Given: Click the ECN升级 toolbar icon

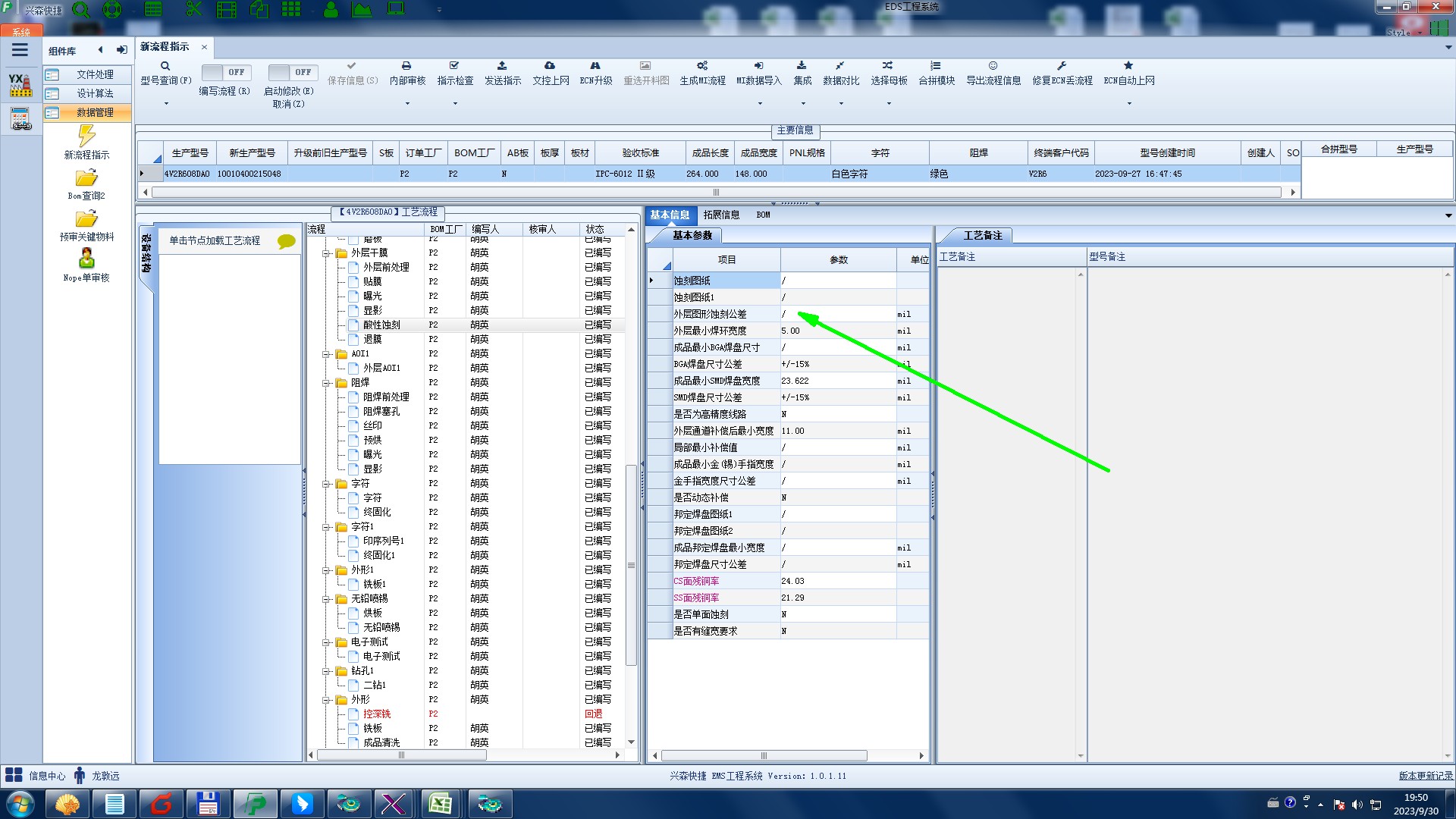Looking at the screenshot, I should pyautogui.click(x=595, y=66).
